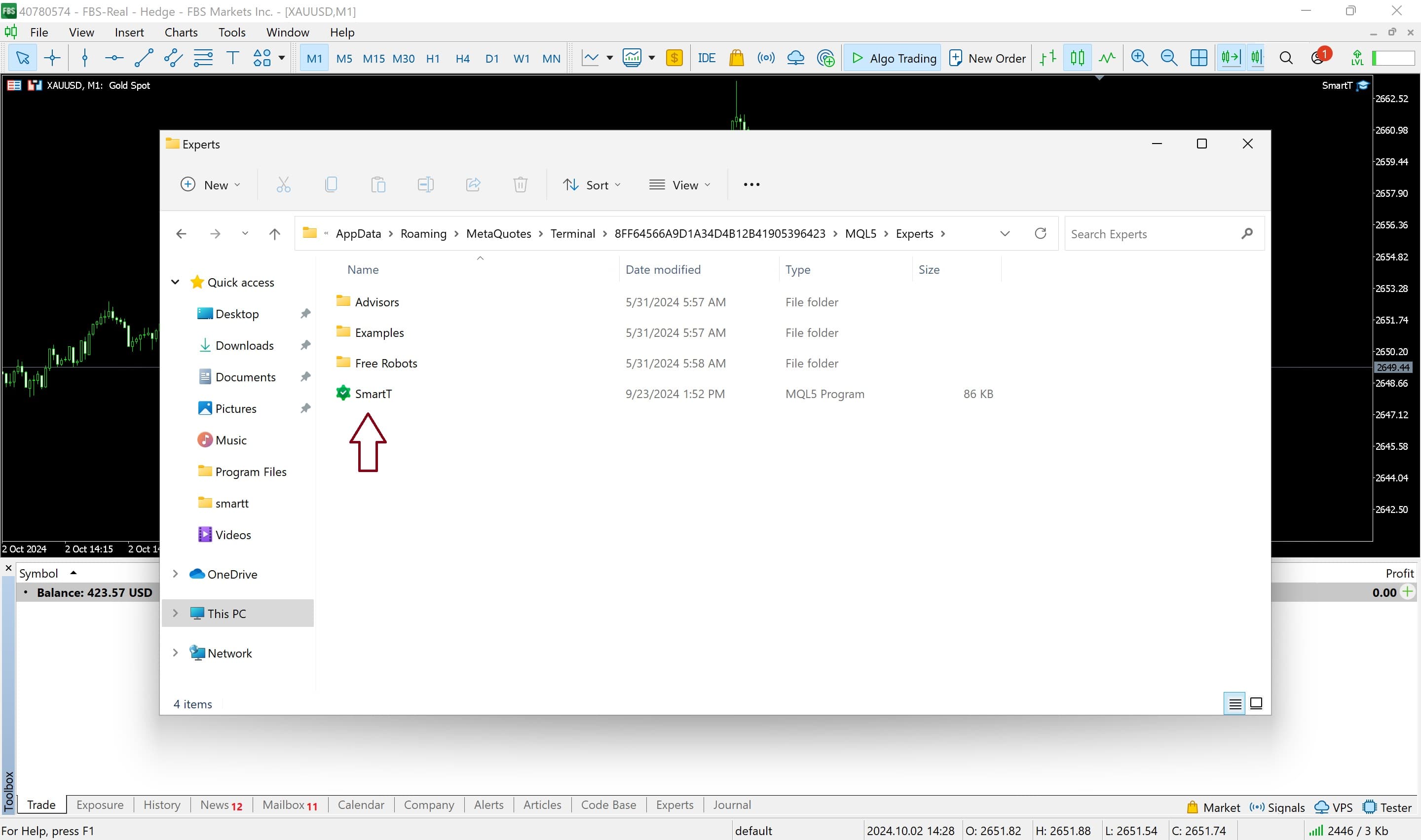Open the Insert menu
1421x840 pixels.
(x=129, y=32)
